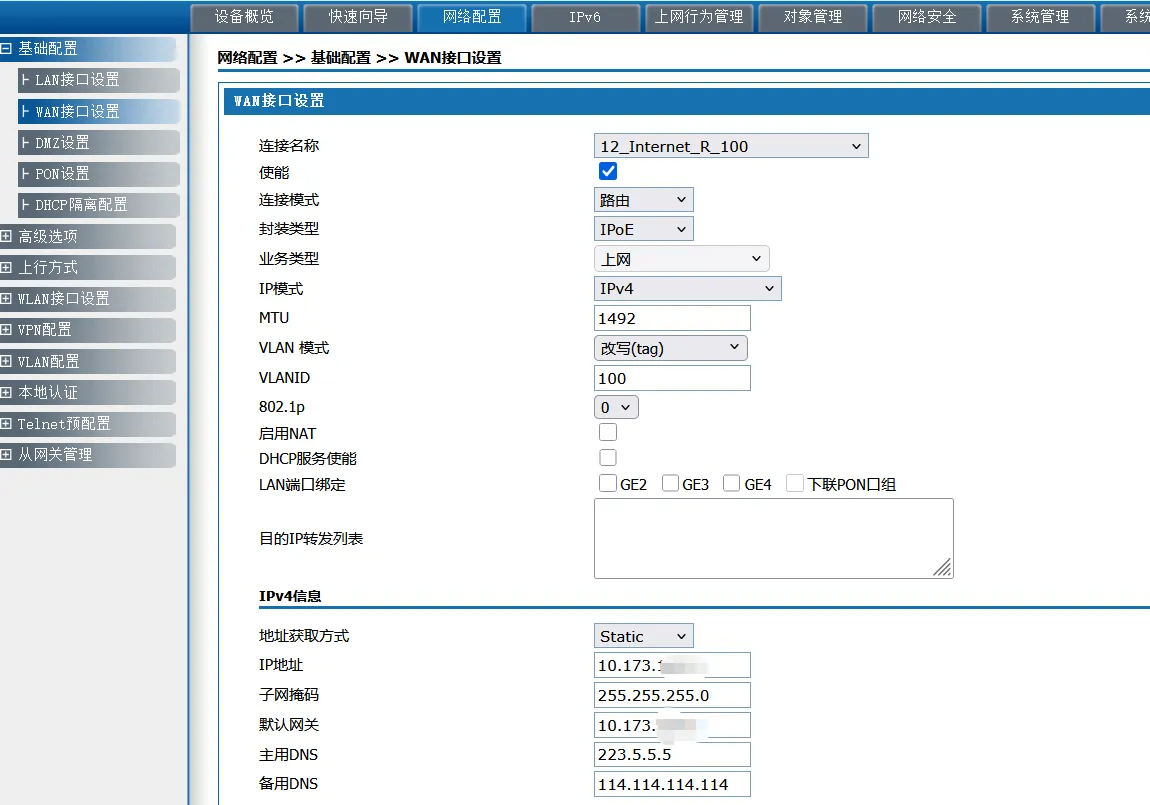Check the GE4 port binding box
The image size is (1150, 805).
(731, 483)
